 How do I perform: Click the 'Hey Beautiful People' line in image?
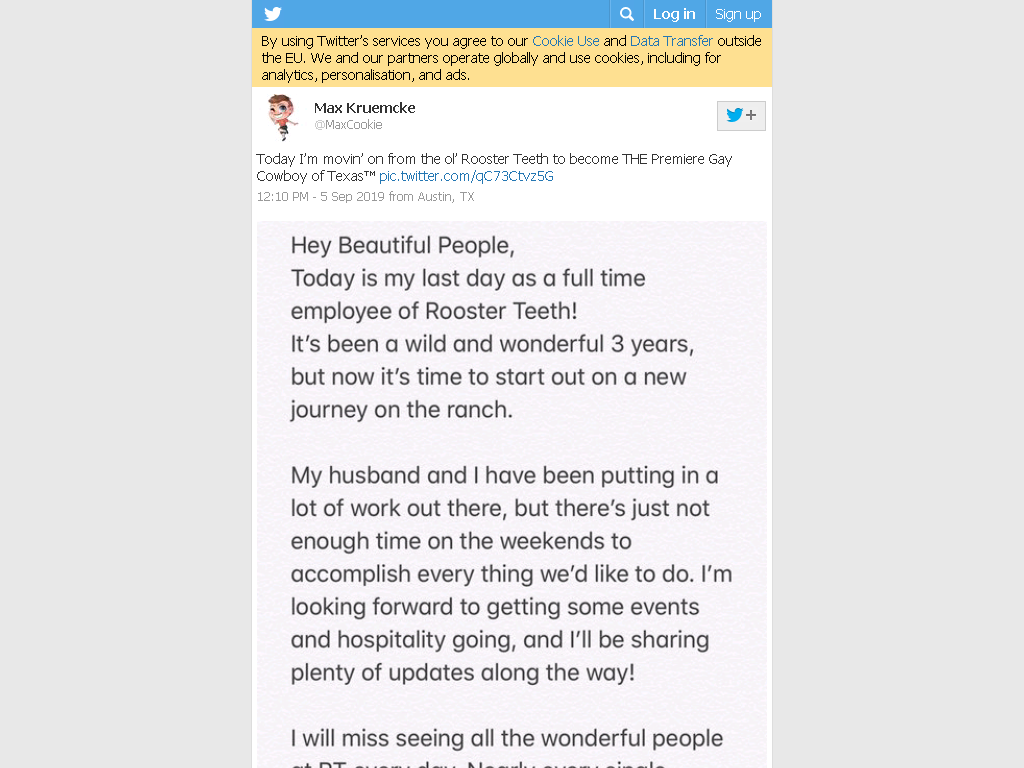(403, 246)
